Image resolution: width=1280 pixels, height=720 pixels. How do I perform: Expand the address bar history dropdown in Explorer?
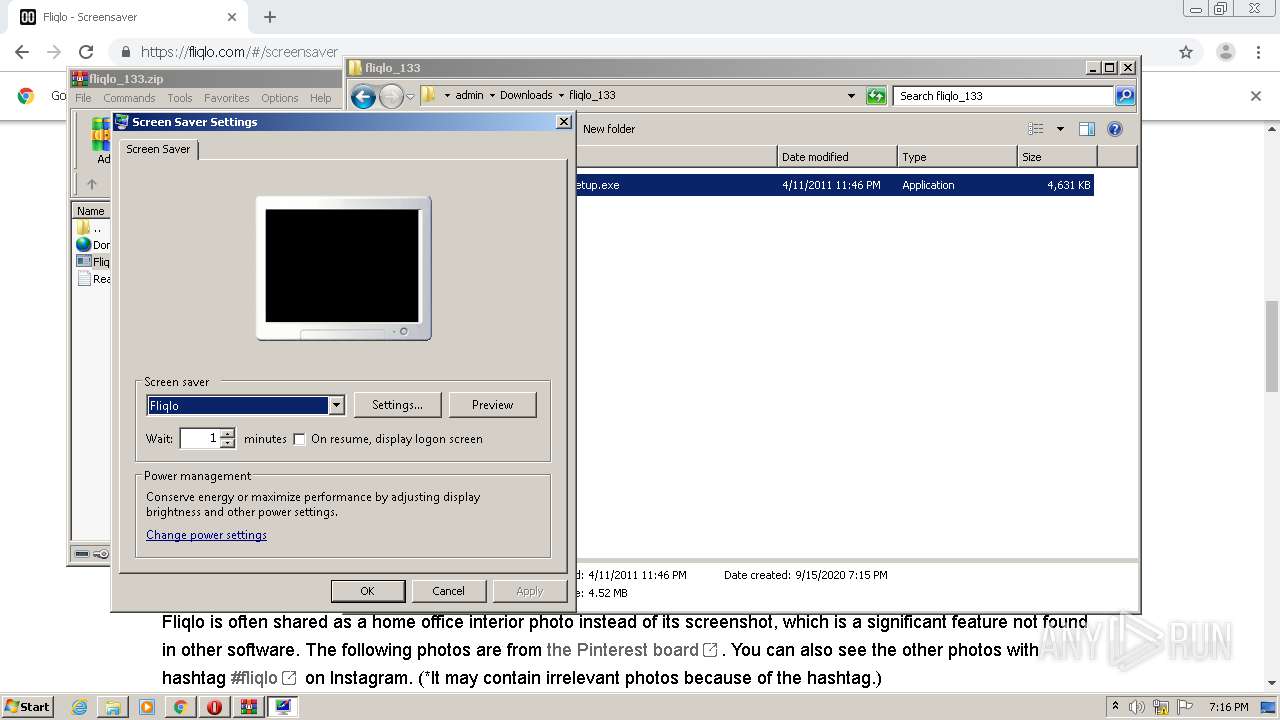851,96
